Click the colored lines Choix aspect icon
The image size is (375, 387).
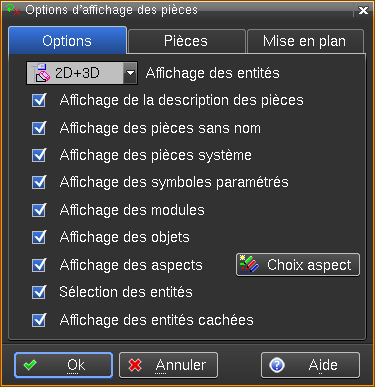[x=249, y=265]
